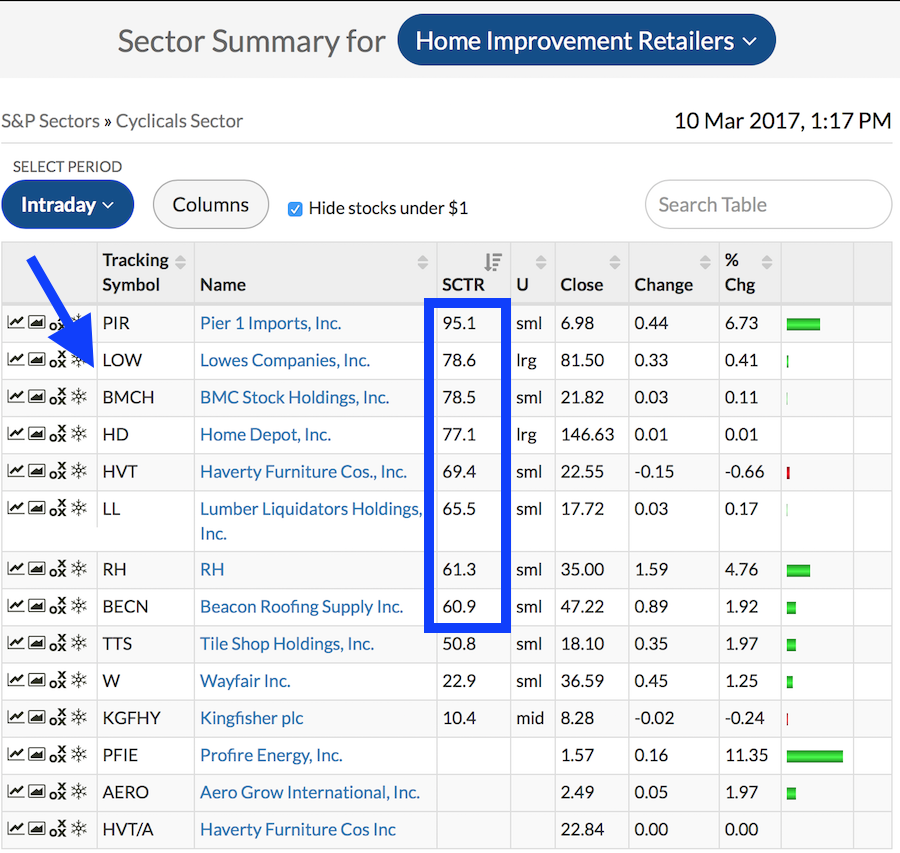This screenshot has height=853, width=900.
Task: Open point & figure icon for KGFHY
Action: tap(57, 718)
